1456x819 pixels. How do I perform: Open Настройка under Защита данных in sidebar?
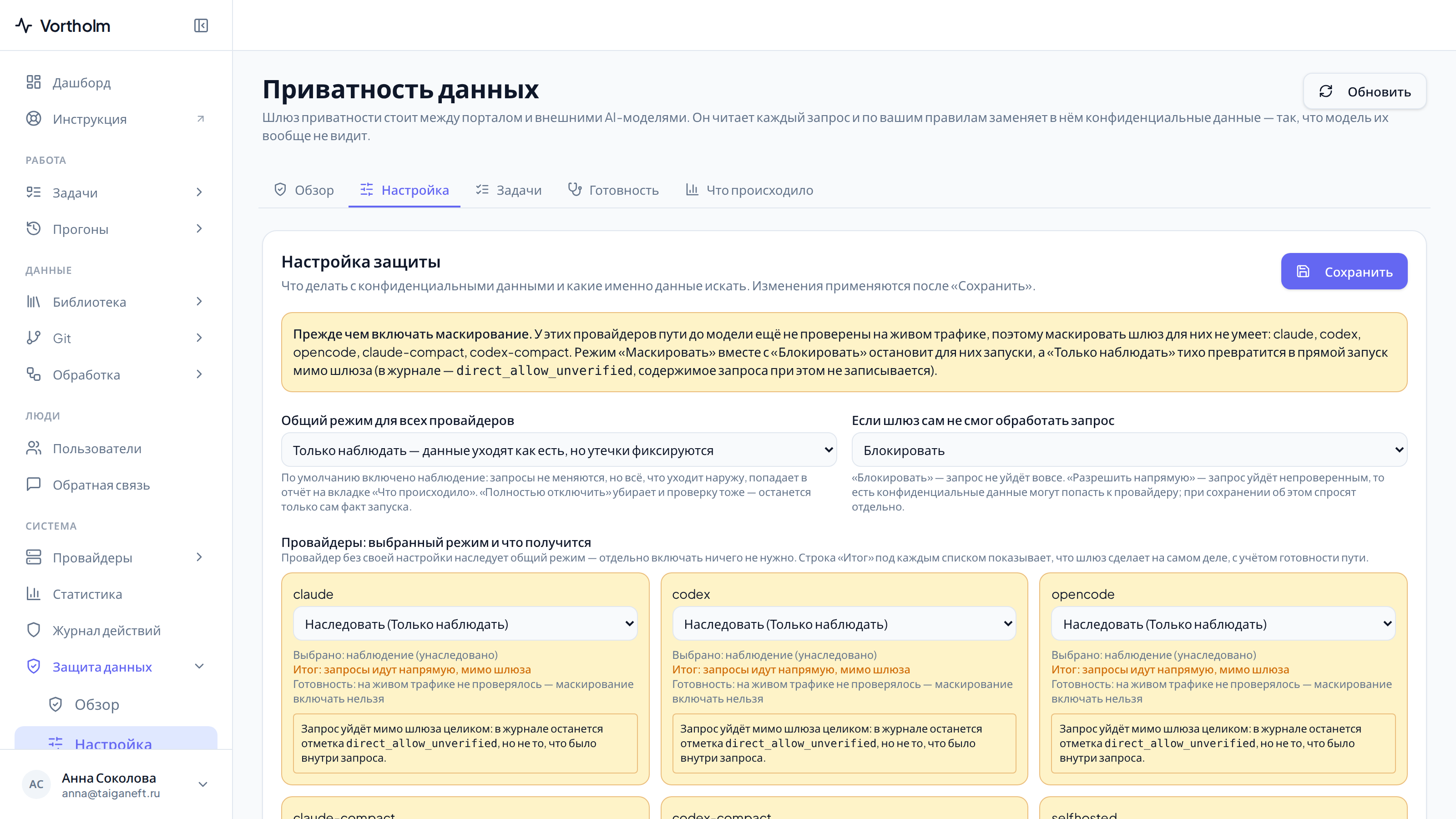pyautogui.click(x=116, y=738)
